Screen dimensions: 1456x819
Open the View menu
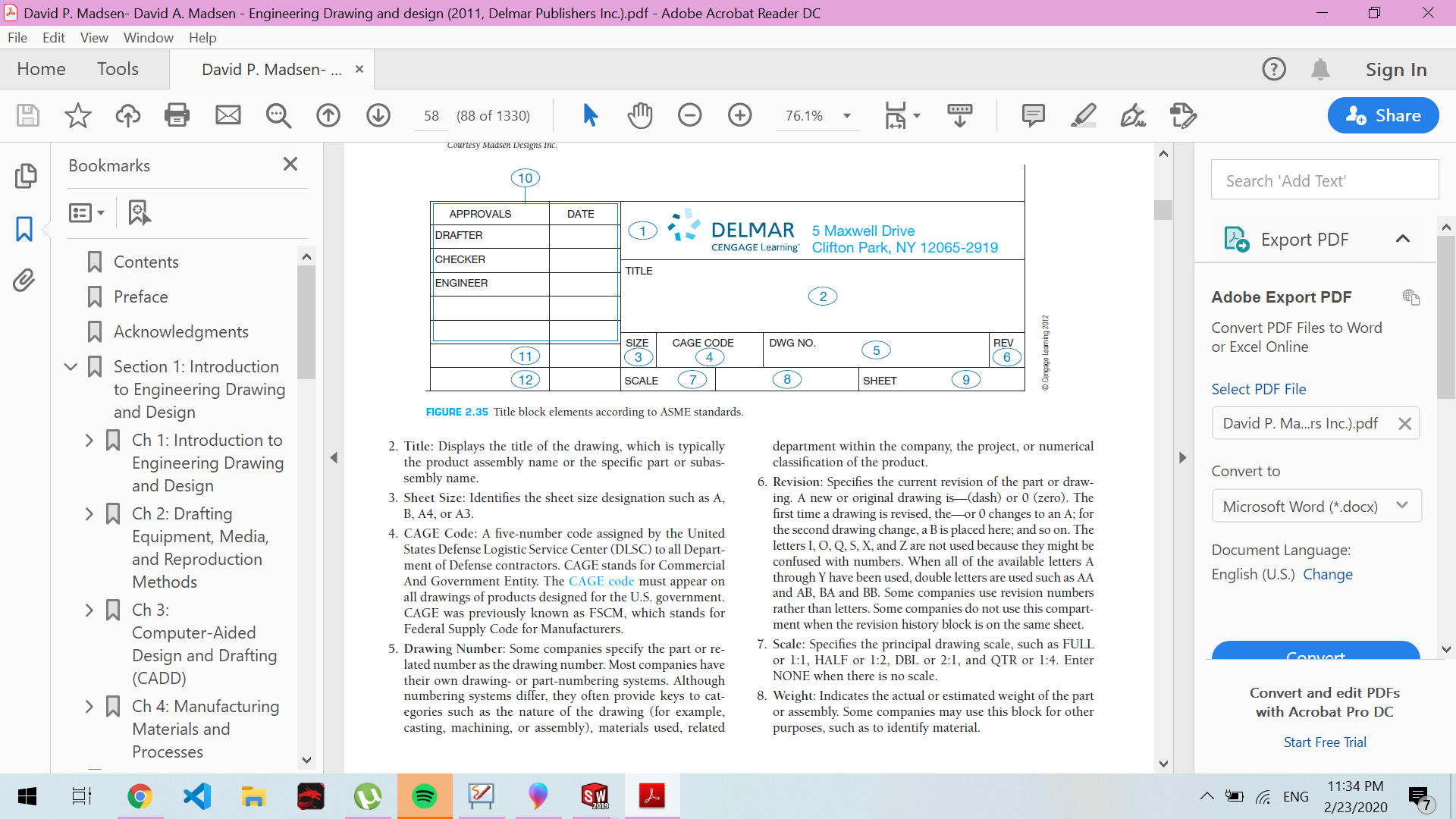(94, 37)
